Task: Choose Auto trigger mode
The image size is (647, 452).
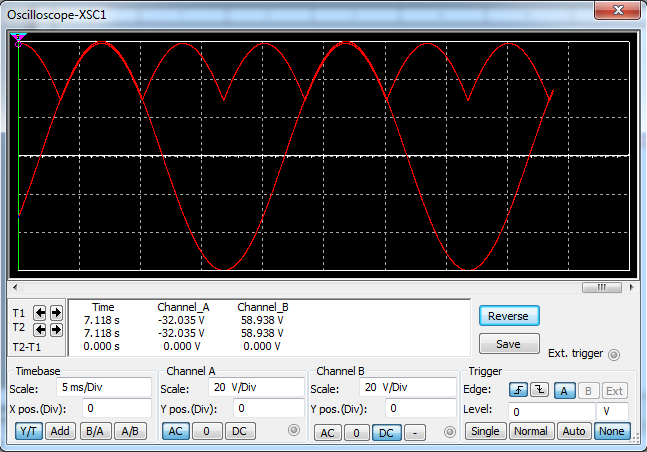Action: click(574, 431)
